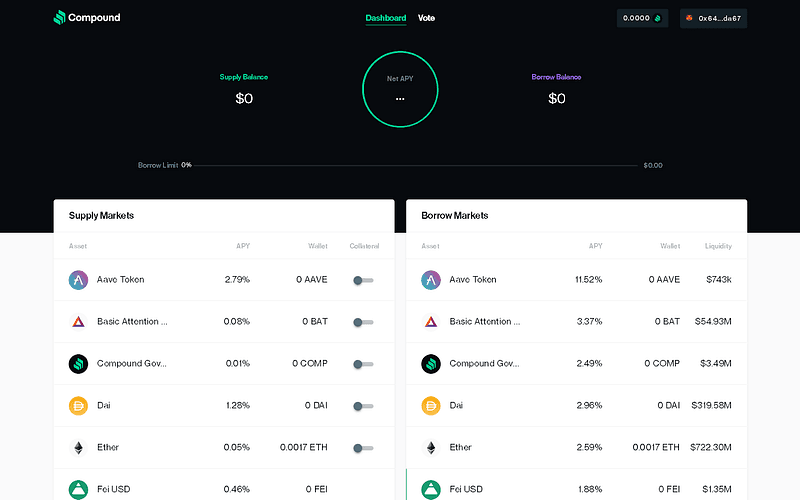
Task: Click the wallet avatar icon next to 0x64...da67
Action: [689, 18]
